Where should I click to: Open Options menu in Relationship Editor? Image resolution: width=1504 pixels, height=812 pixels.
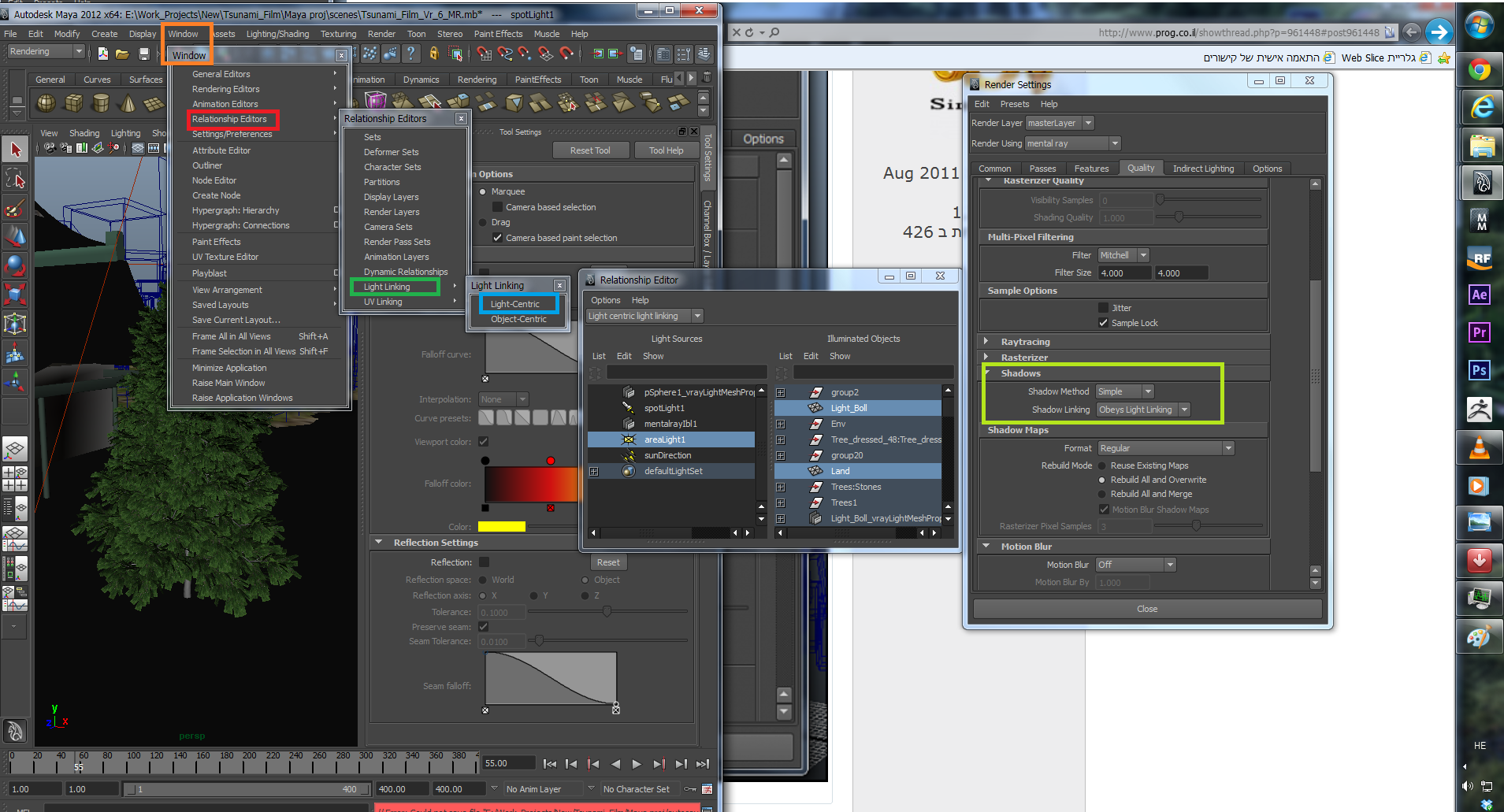(x=606, y=300)
